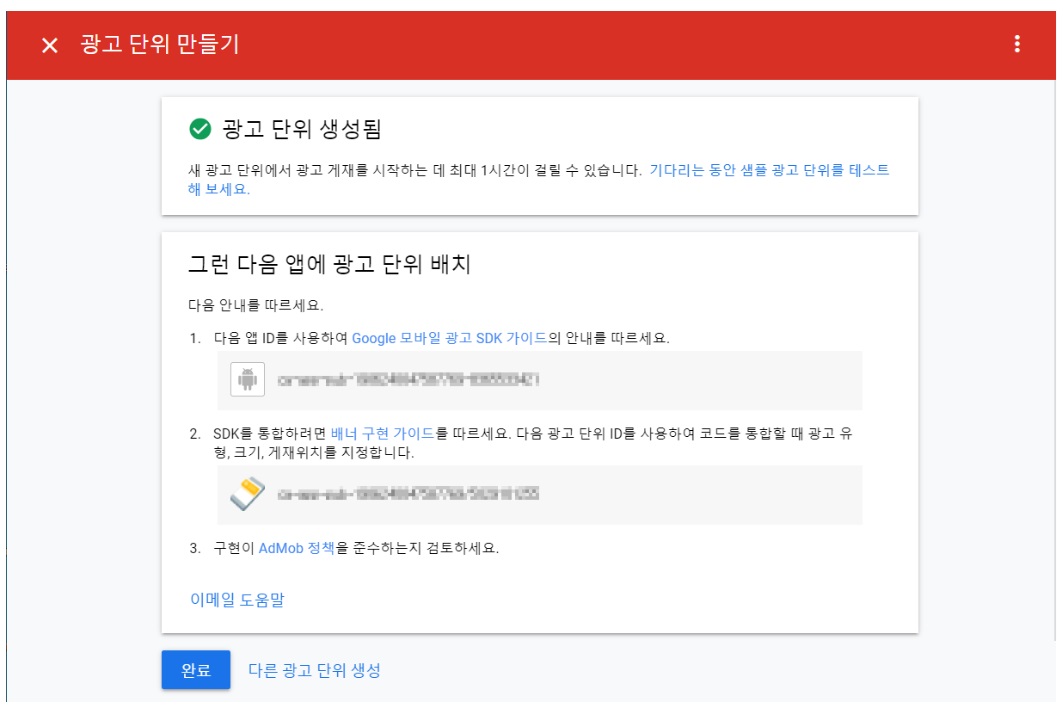Click the blue 완료 button

[x=196, y=670]
